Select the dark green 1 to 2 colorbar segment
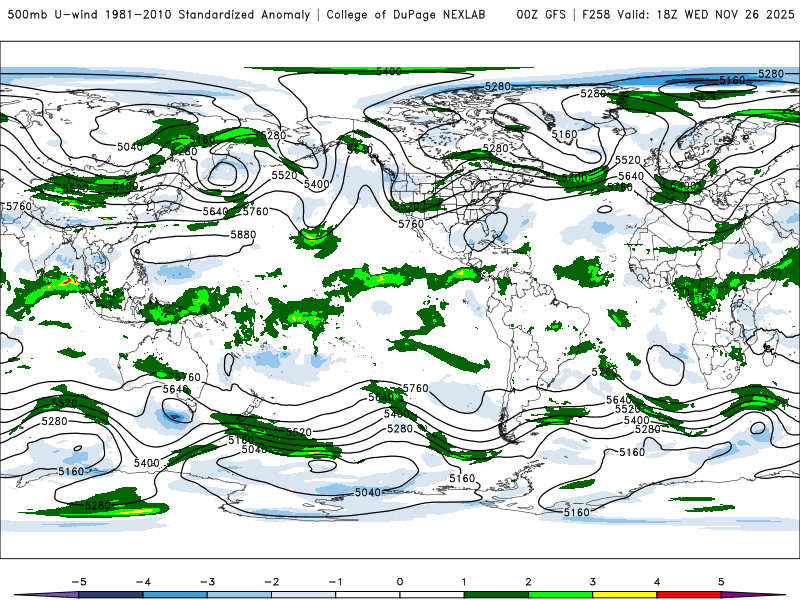Screen dimensions: 800x600 [496, 595]
